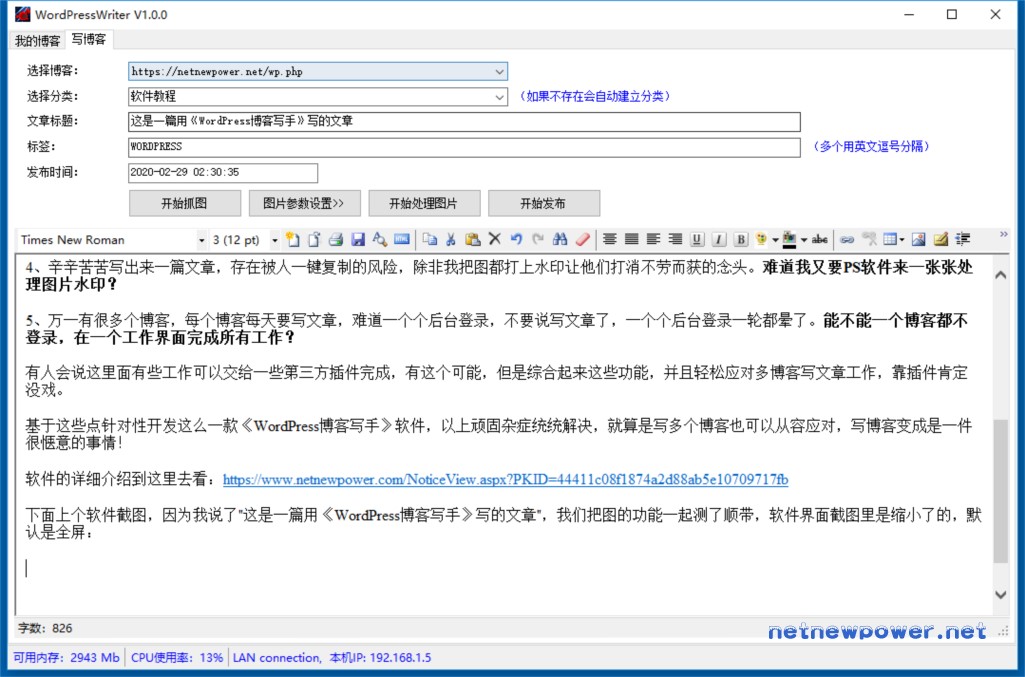Open print preview magnifier icon
1025x677 pixels.
coord(380,239)
